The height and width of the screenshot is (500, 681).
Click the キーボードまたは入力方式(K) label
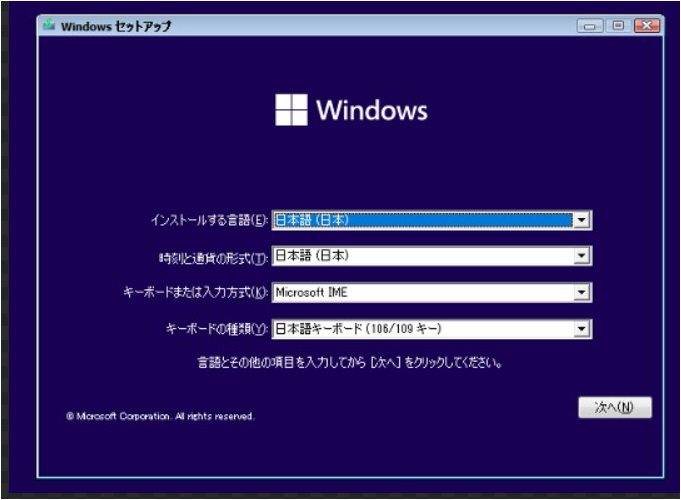point(195,292)
